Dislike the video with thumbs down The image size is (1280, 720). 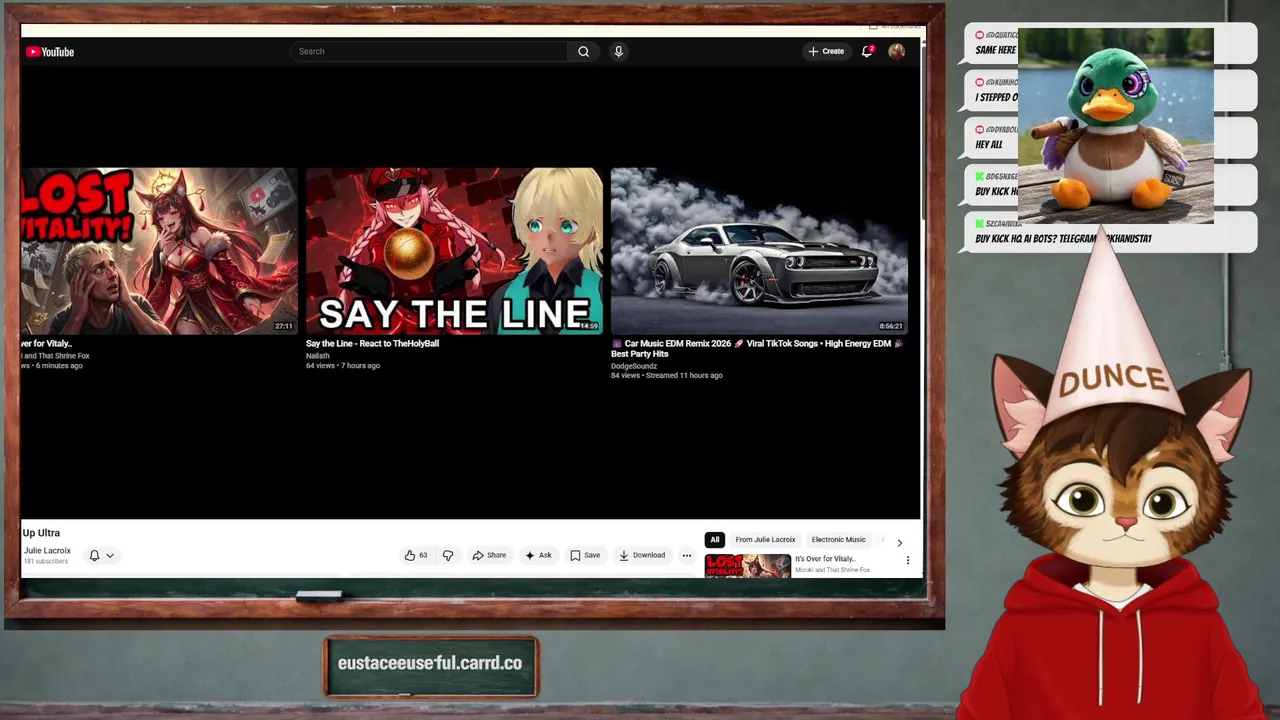[x=448, y=555]
